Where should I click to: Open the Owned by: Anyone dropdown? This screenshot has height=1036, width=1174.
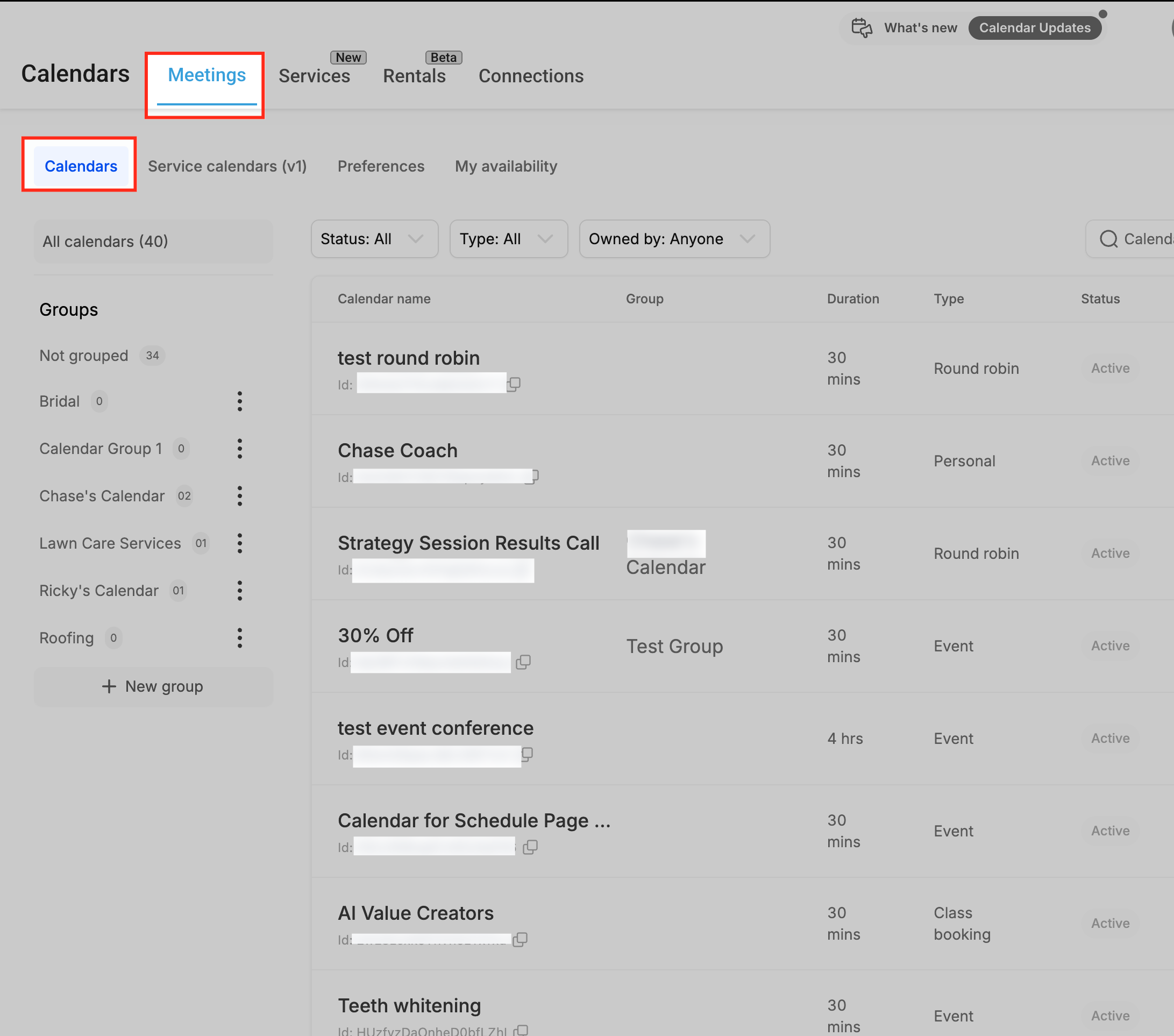pos(675,239)
